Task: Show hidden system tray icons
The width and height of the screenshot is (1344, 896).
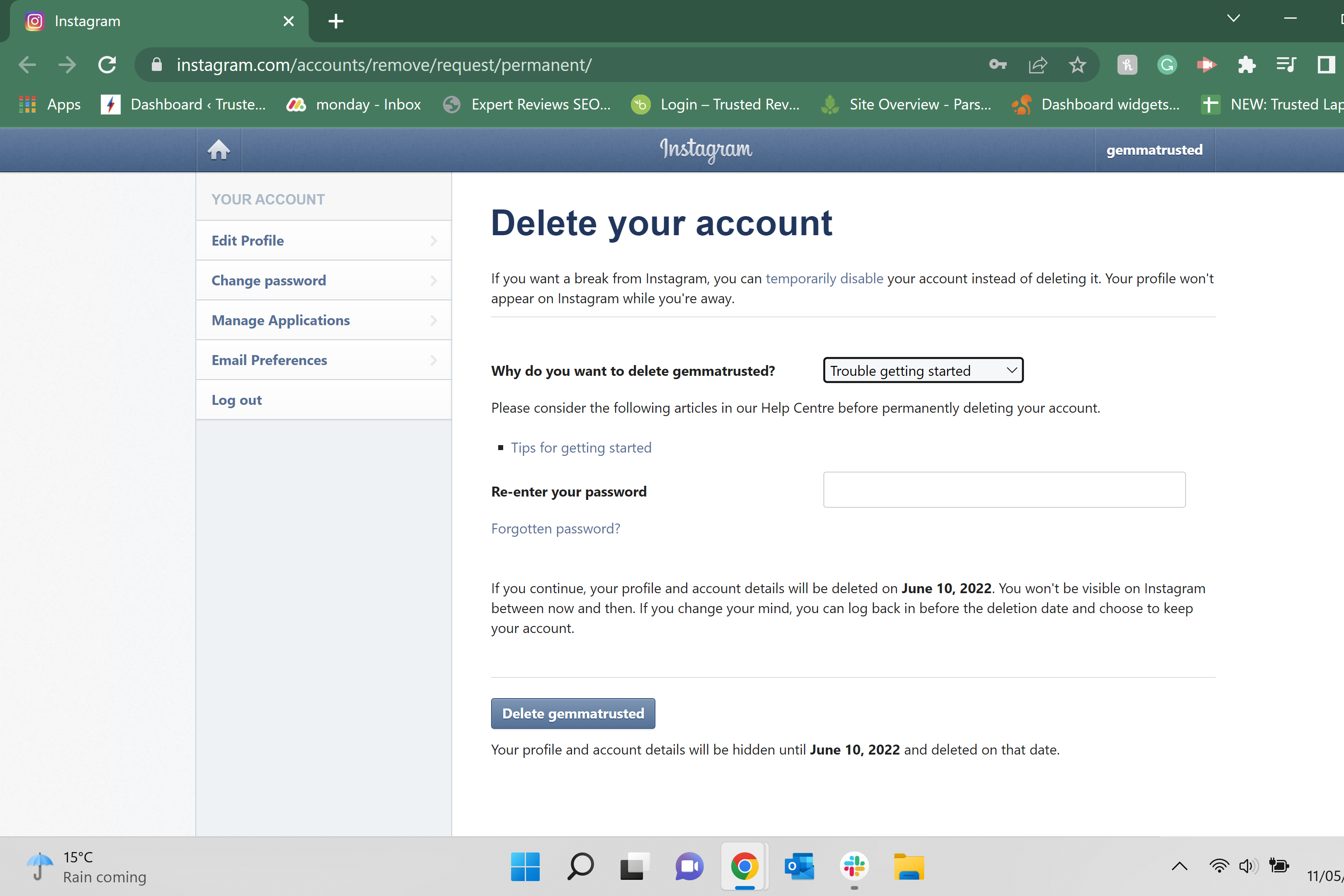Action: pos(1179,867)
